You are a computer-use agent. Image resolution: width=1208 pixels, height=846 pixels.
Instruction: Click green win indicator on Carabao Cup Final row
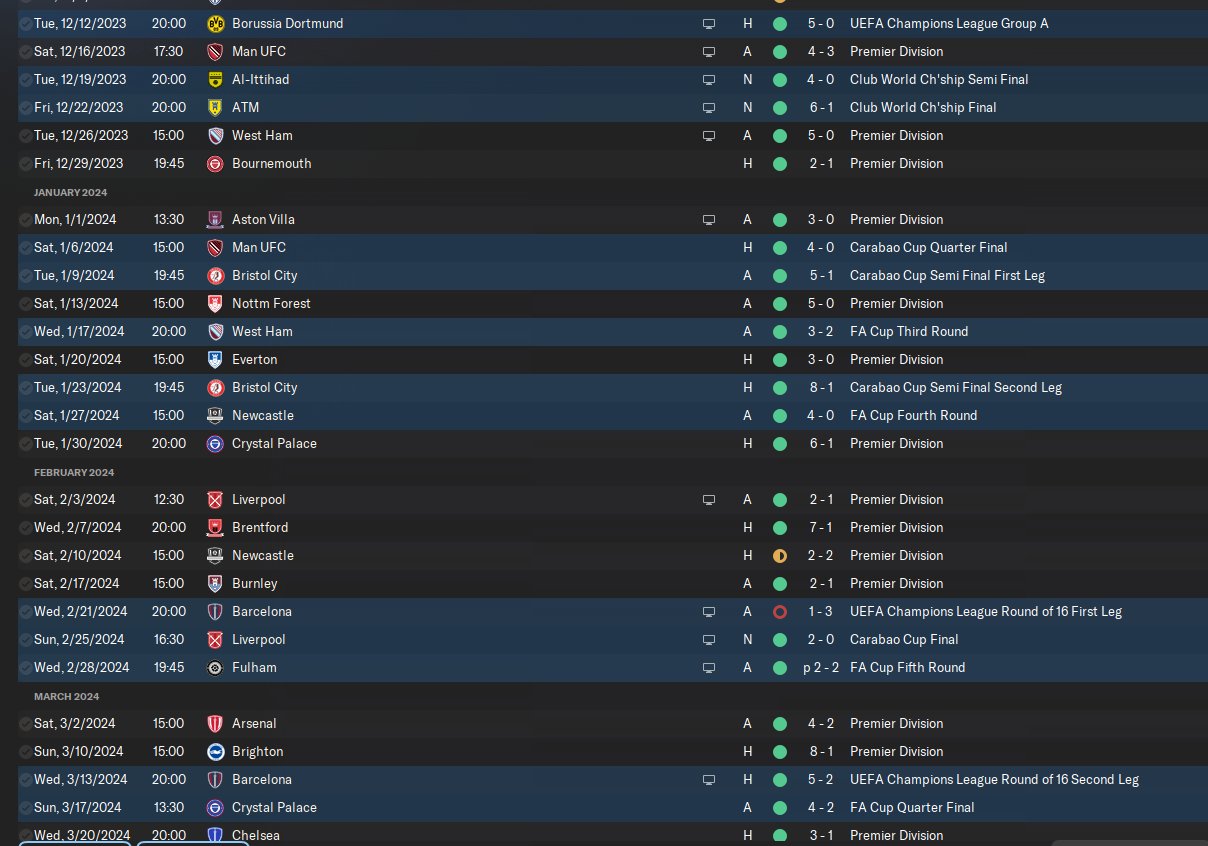point(780,639)
